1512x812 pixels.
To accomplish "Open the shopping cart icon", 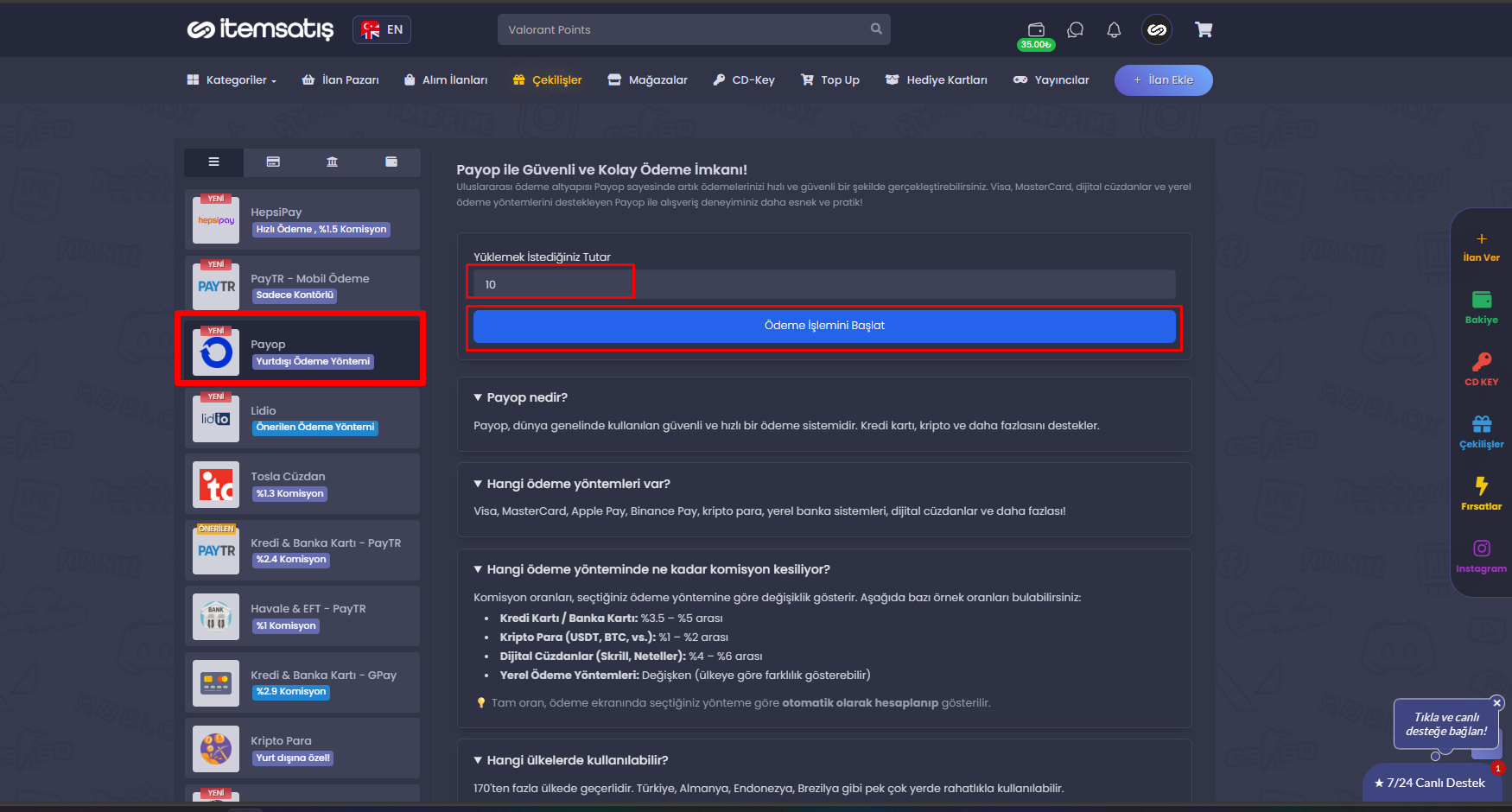I will [1204, 30].
